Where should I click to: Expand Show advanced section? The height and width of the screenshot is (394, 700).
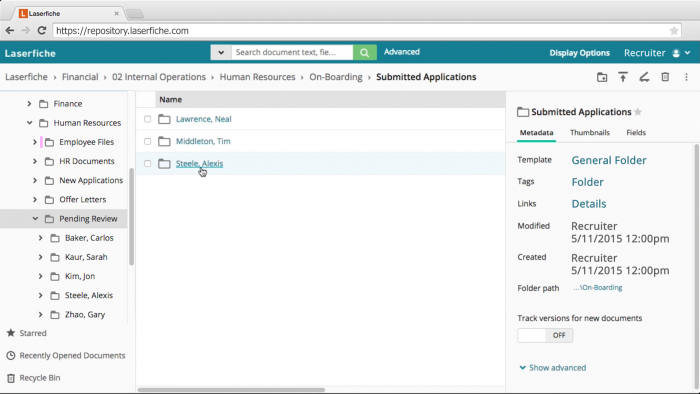[x=553, y=368]
